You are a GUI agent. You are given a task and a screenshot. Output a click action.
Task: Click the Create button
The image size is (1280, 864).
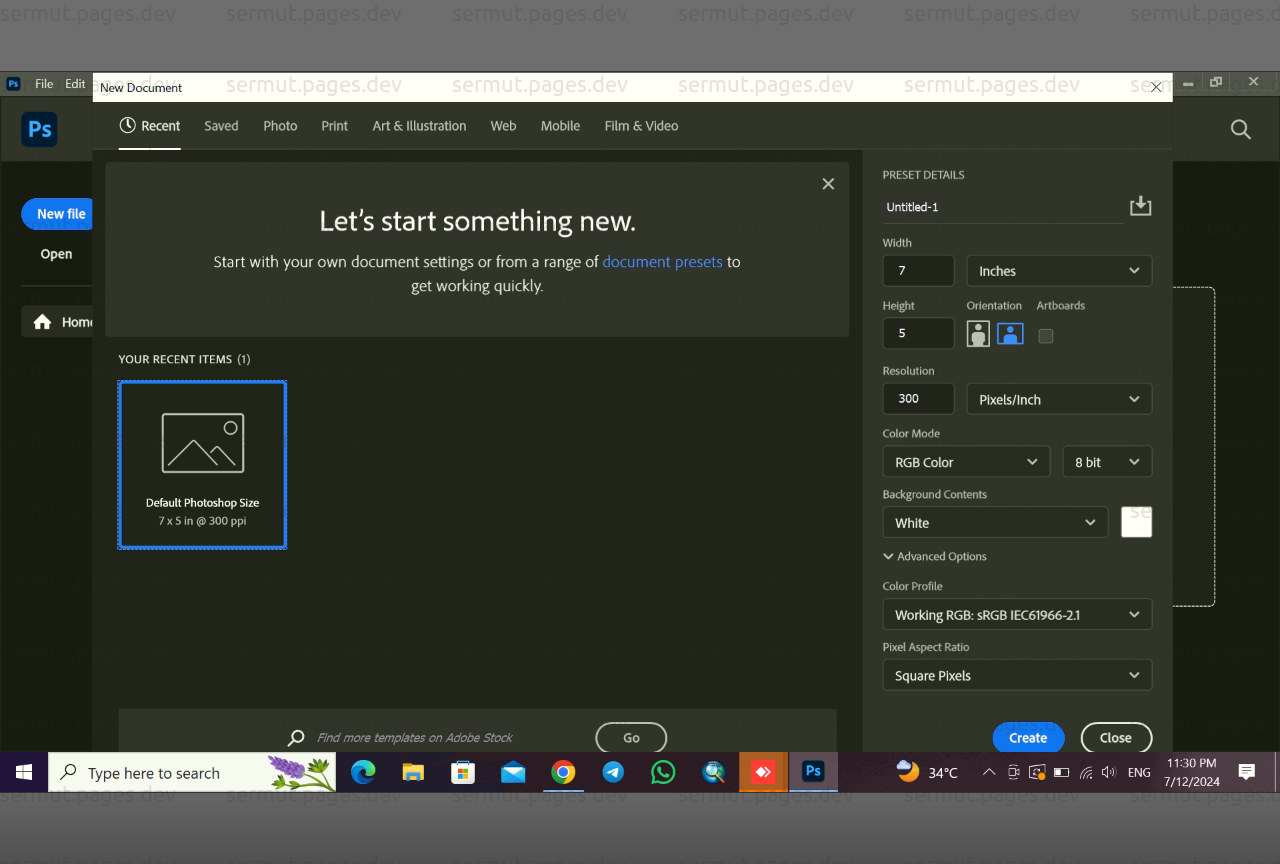pyautogui.click(x=1028, y=737)
